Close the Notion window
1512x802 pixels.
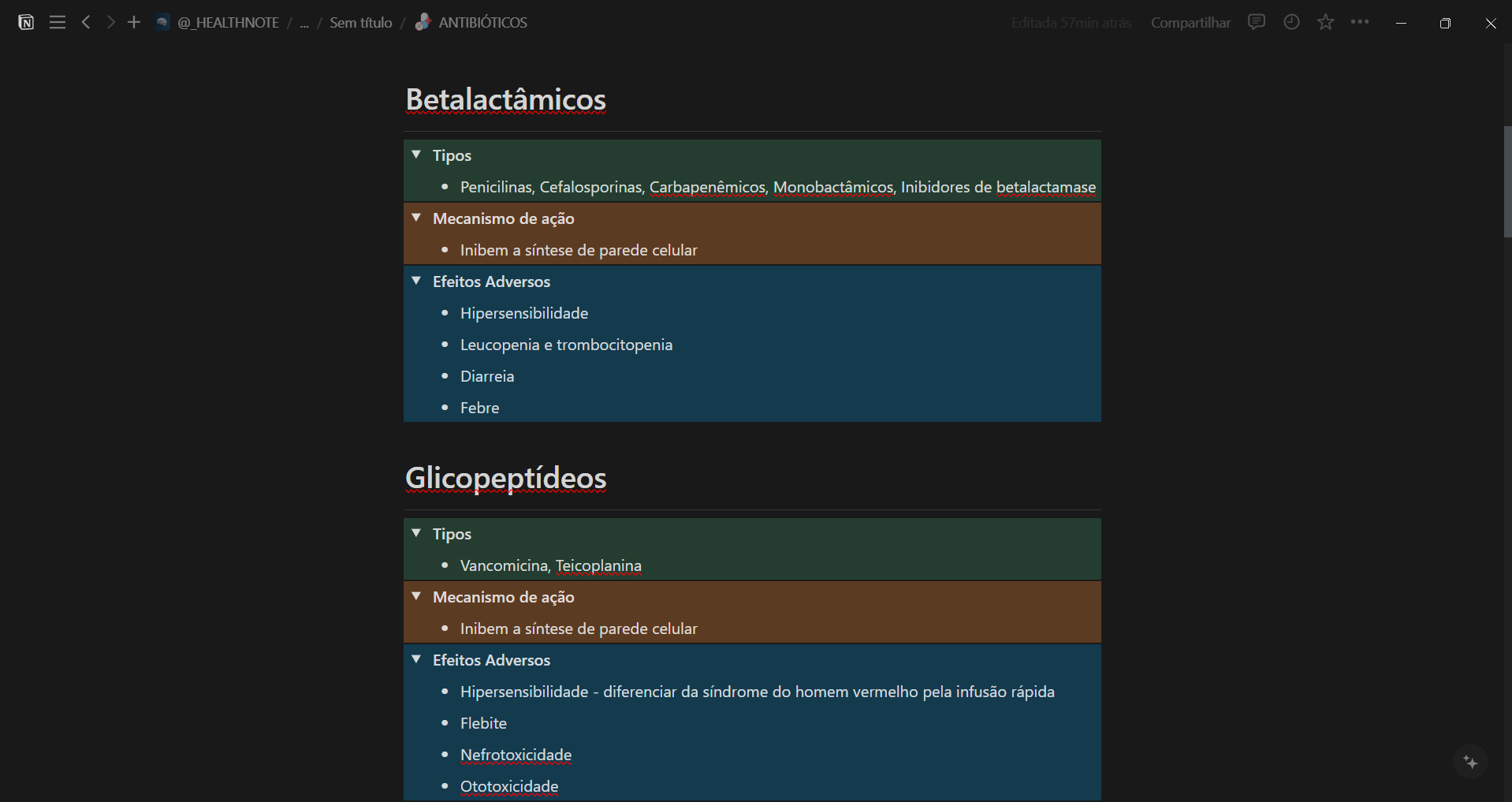click(x=1490, y=23)
